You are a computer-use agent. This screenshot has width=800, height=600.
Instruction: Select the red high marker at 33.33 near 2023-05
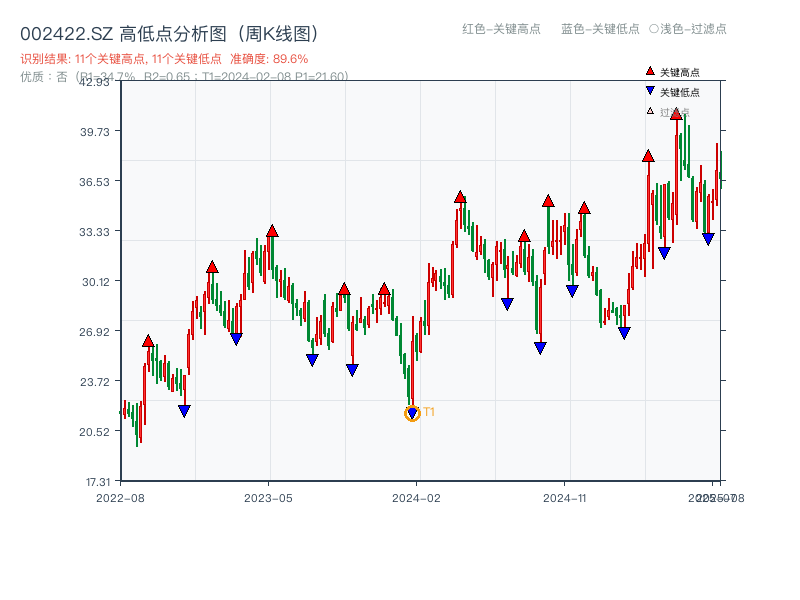(x=272, y=231)
